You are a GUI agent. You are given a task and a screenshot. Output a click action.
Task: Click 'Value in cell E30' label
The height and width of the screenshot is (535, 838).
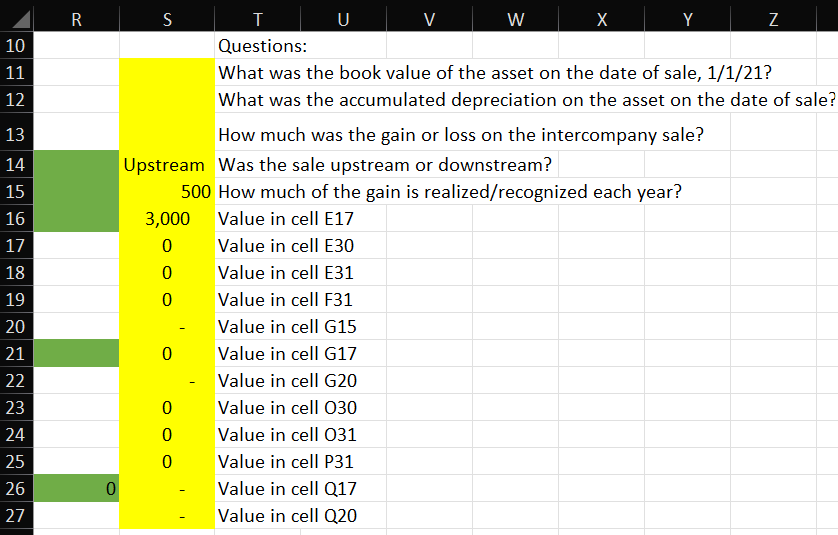coord(286,246)
